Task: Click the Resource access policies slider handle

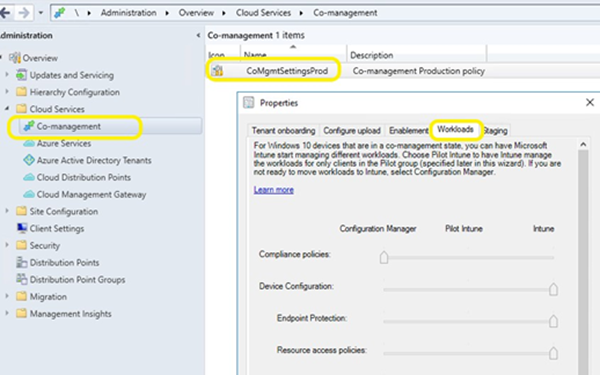Action: tap(553, 353)
